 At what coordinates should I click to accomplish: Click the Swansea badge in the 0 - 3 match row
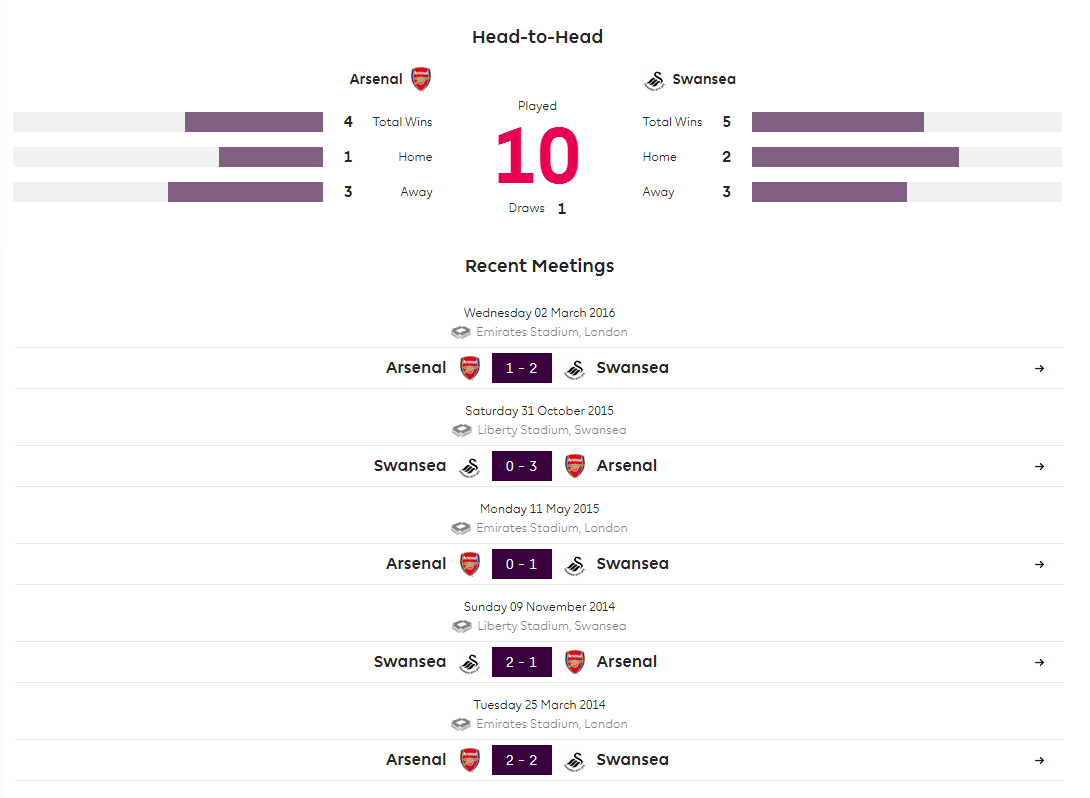click(x=470, y=467)
